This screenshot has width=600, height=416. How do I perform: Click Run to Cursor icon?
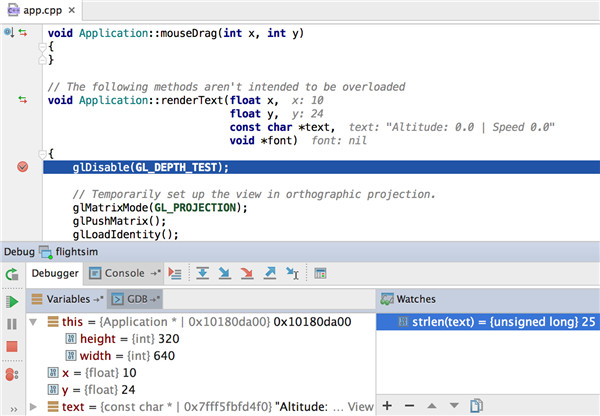[293, 273]
